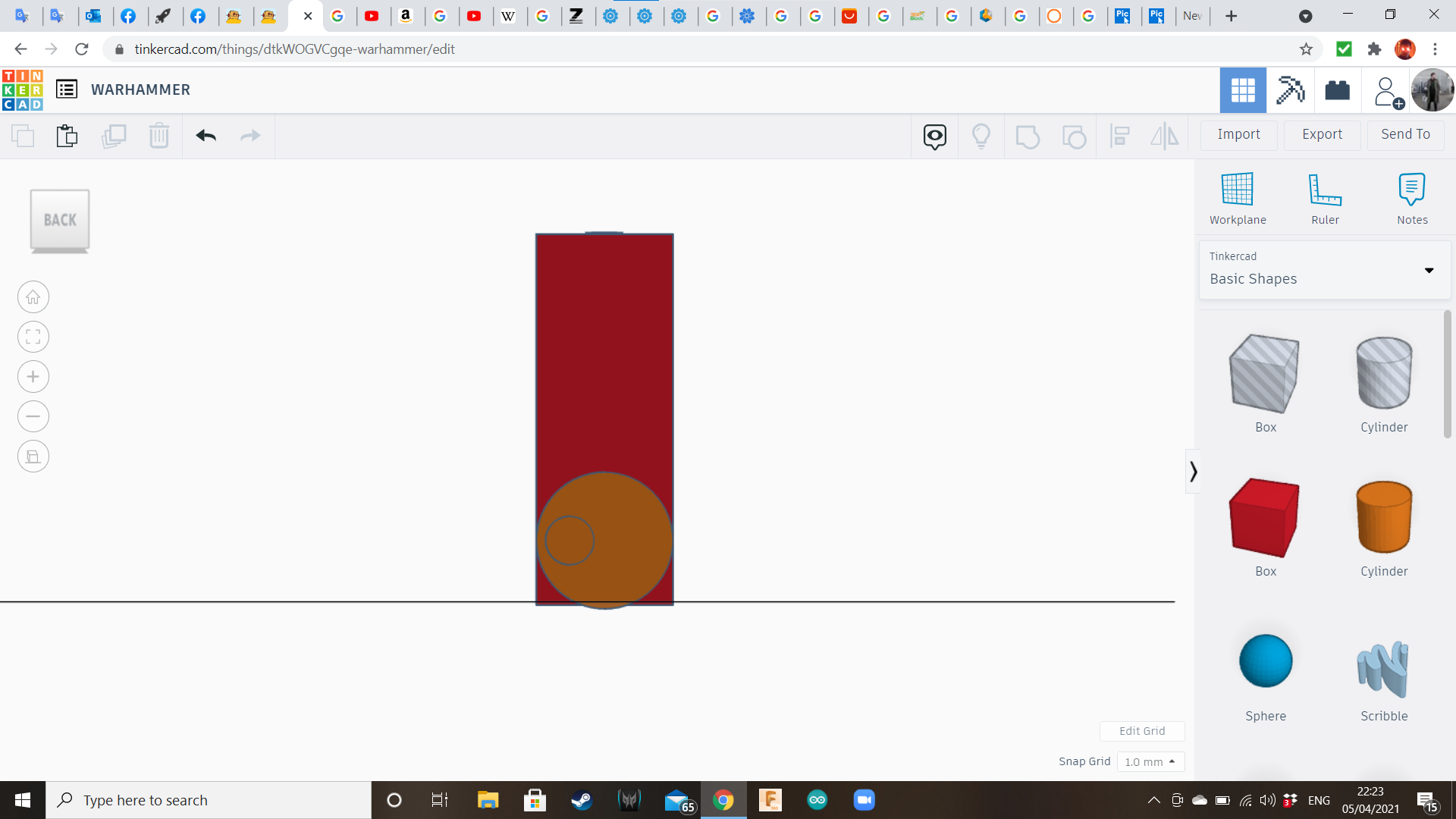
Task: Switch to Blocks view with pickaxe icon
Action: (x=1290, y=89)
